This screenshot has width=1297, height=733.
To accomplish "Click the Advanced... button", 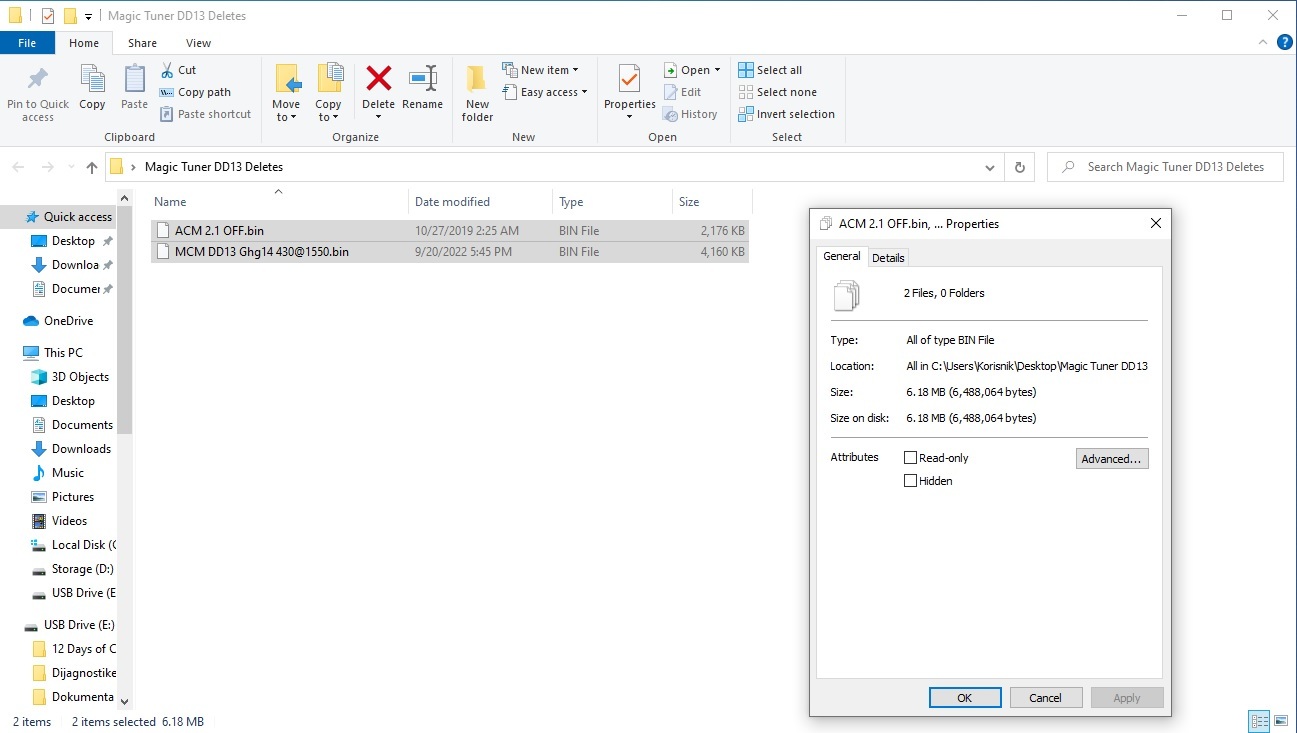I will pyautogui.click(x=1112, y=459).
